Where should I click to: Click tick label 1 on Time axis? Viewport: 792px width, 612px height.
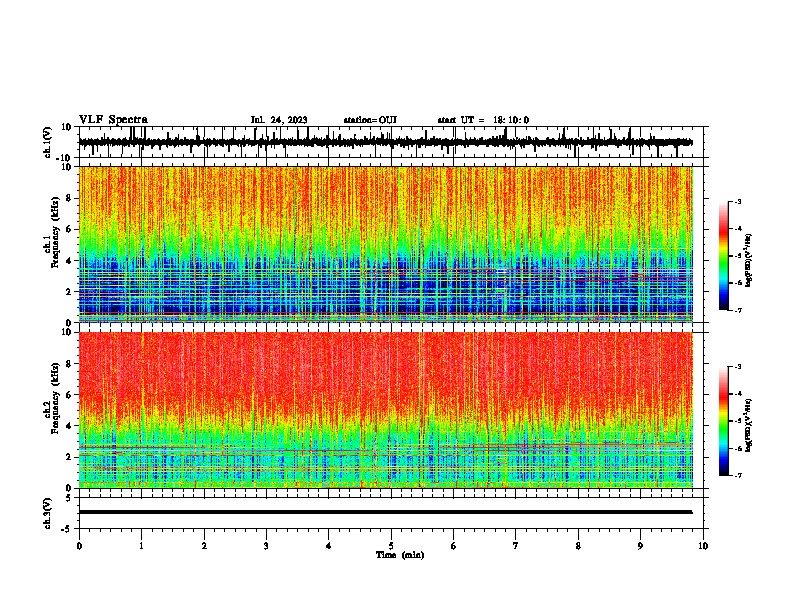[141, 546]
